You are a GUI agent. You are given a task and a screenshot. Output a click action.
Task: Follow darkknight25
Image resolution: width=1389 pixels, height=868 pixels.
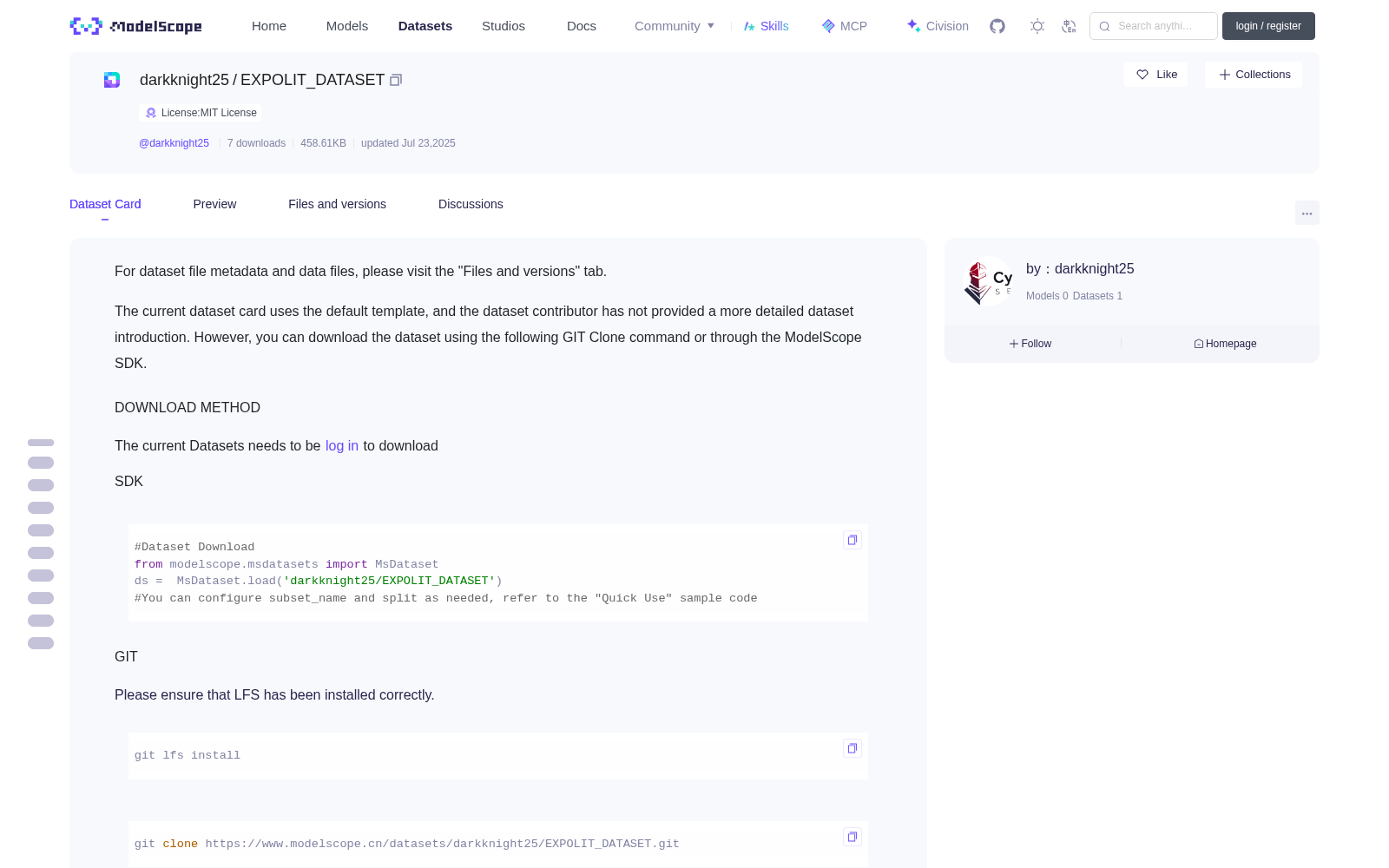(1030, 344)
